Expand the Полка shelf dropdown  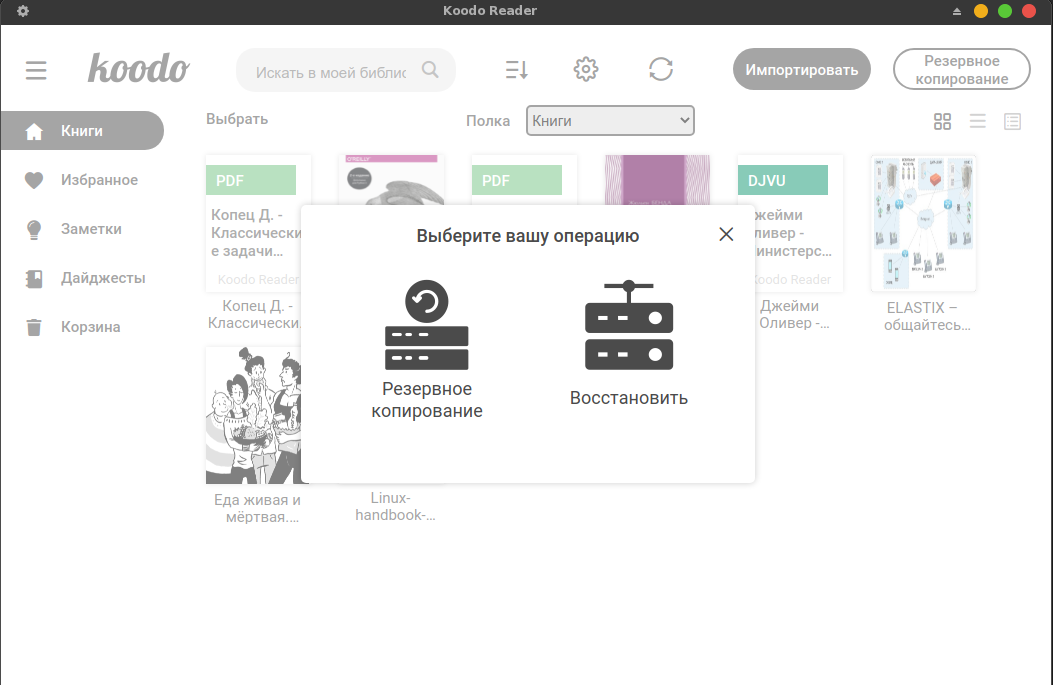(610, 121)
